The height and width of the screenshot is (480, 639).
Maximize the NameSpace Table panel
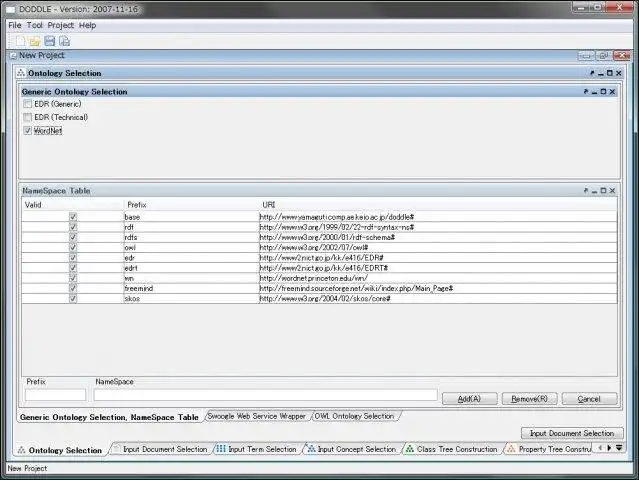(604, 191)
